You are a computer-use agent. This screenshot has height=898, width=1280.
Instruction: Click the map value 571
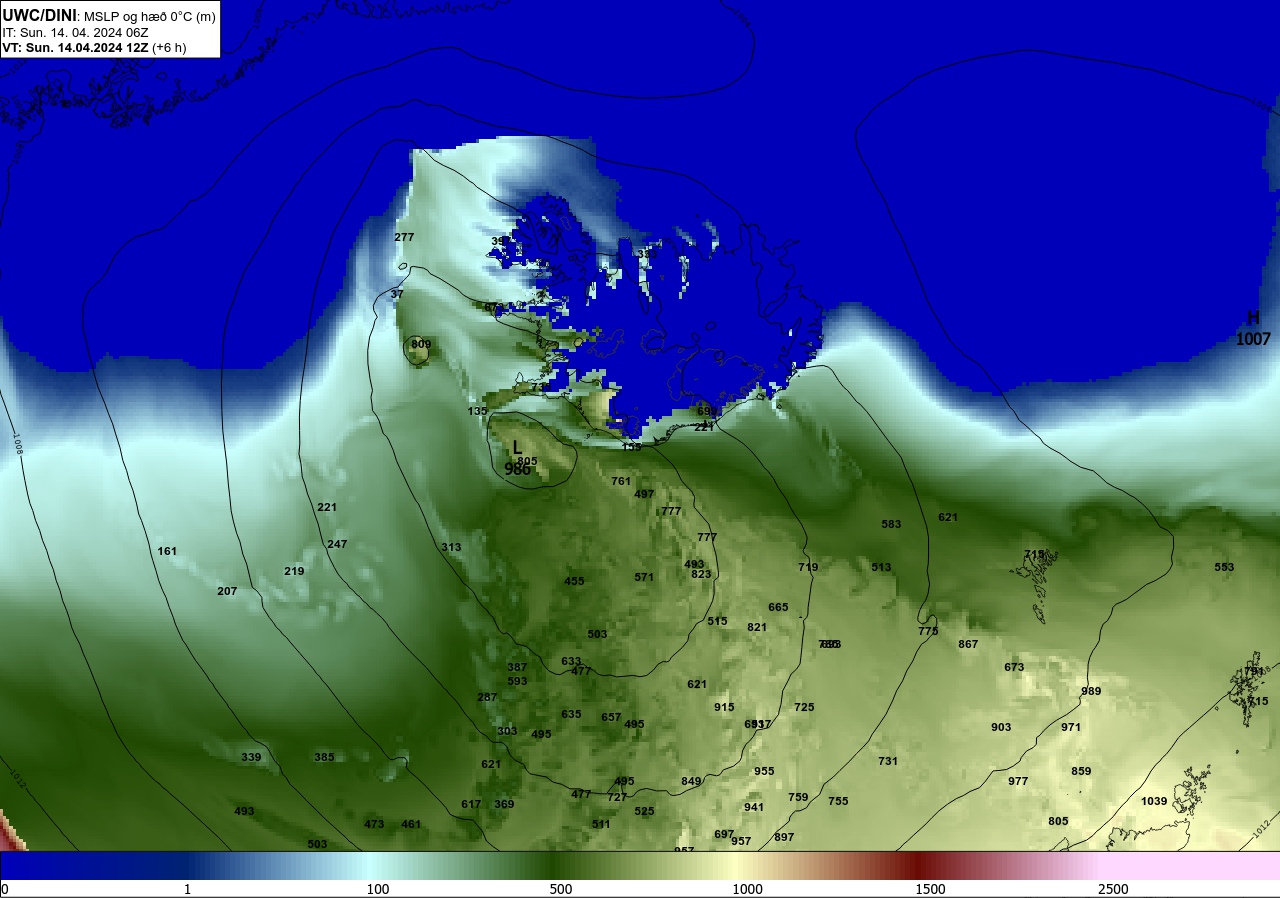[x=644, y=577]
